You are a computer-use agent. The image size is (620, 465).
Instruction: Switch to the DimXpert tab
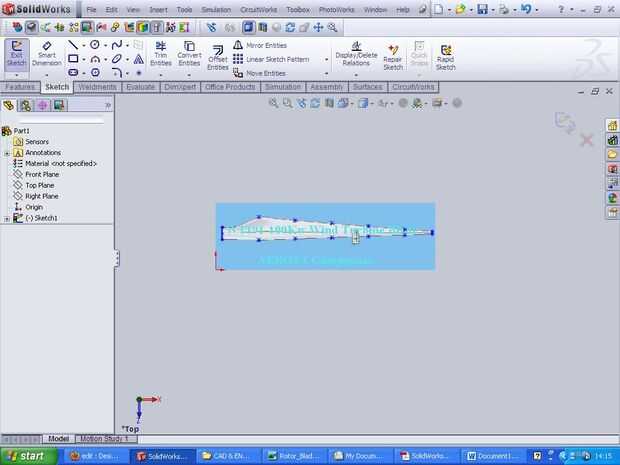pyautogui.click(x=180, y=87)
